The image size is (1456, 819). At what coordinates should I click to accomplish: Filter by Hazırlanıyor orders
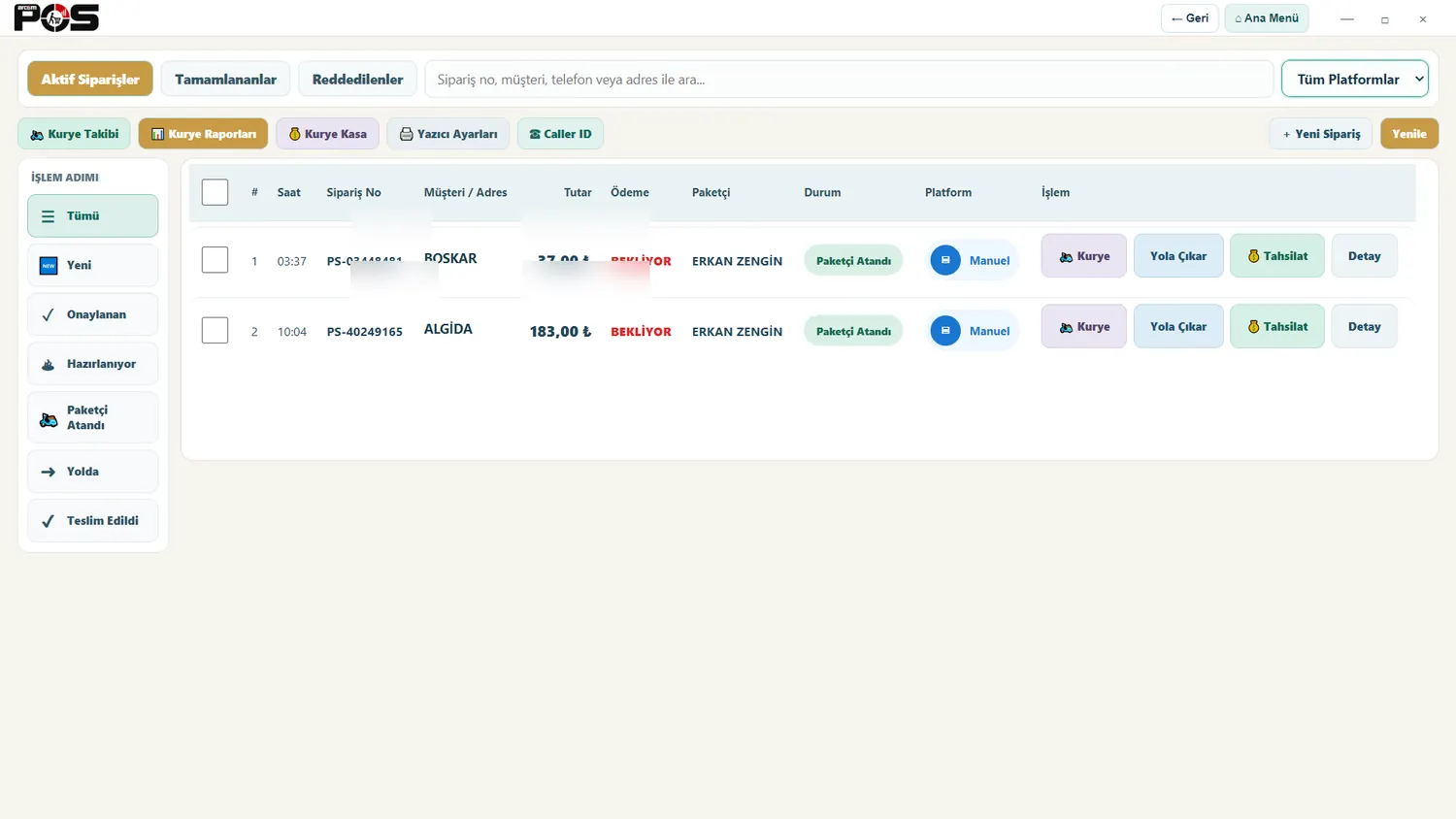(x=93, y=364)
